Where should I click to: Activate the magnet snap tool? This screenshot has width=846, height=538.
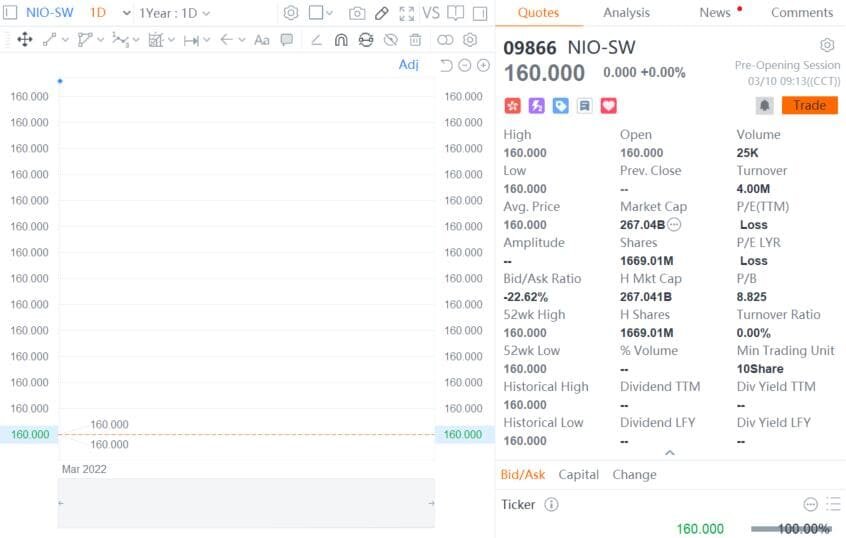[x=341, y=39]
